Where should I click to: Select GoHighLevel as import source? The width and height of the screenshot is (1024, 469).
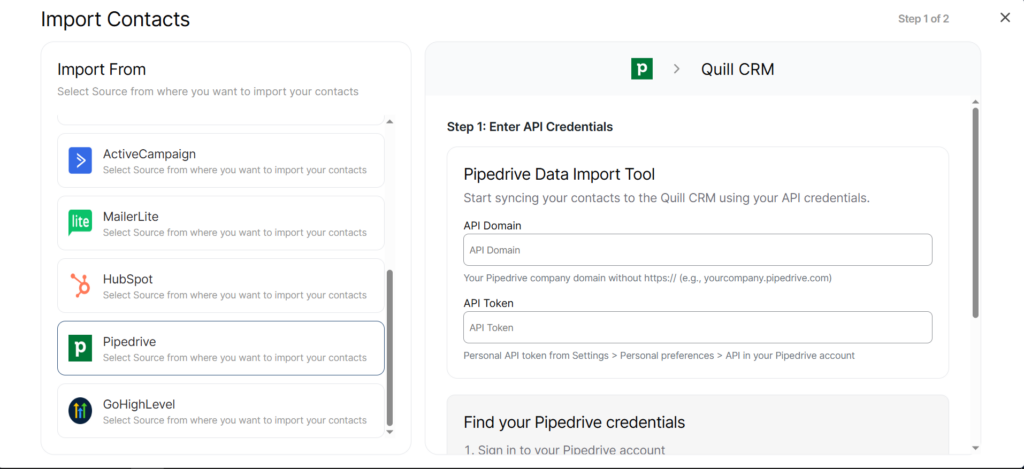pyautogui.click(x=221, y=410)
